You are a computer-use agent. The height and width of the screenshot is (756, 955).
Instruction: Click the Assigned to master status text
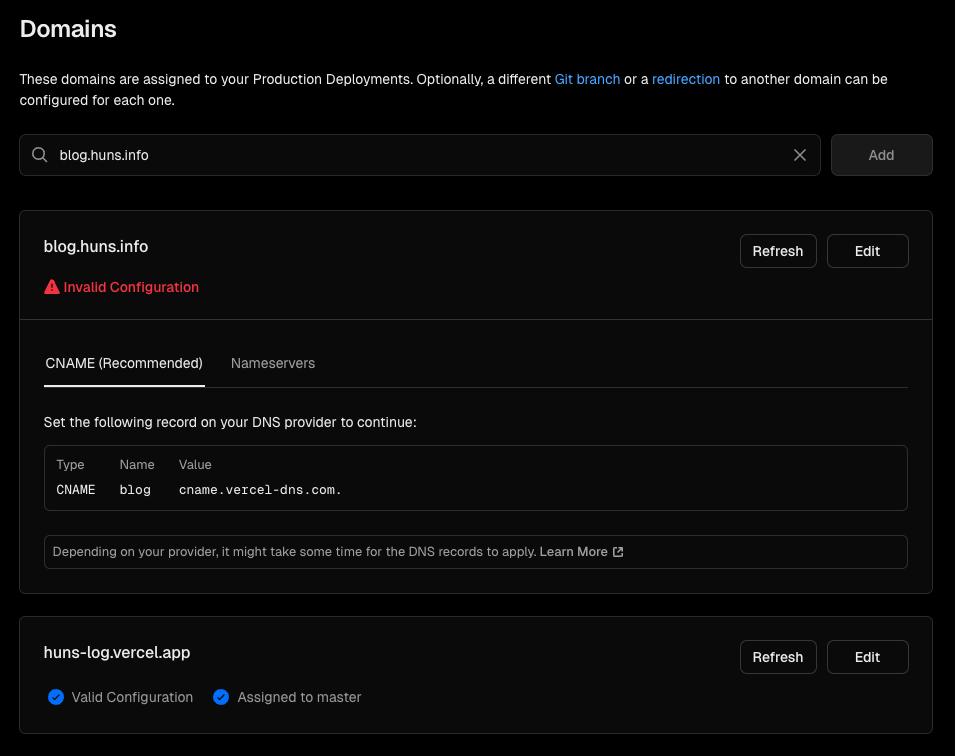(299, 697)
